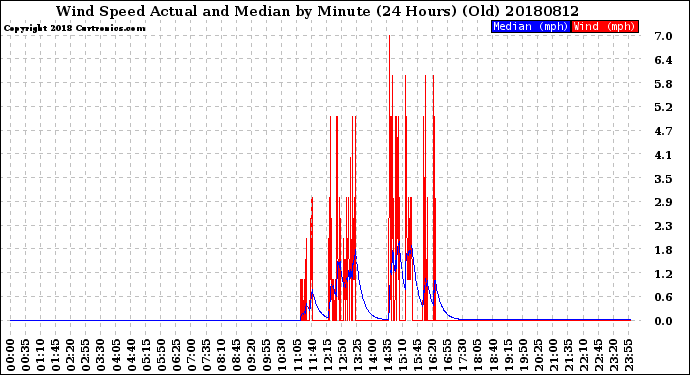Click the 22:45 time axis label
690x375 pixels.
pyautogui.click(x=598, y=355)
